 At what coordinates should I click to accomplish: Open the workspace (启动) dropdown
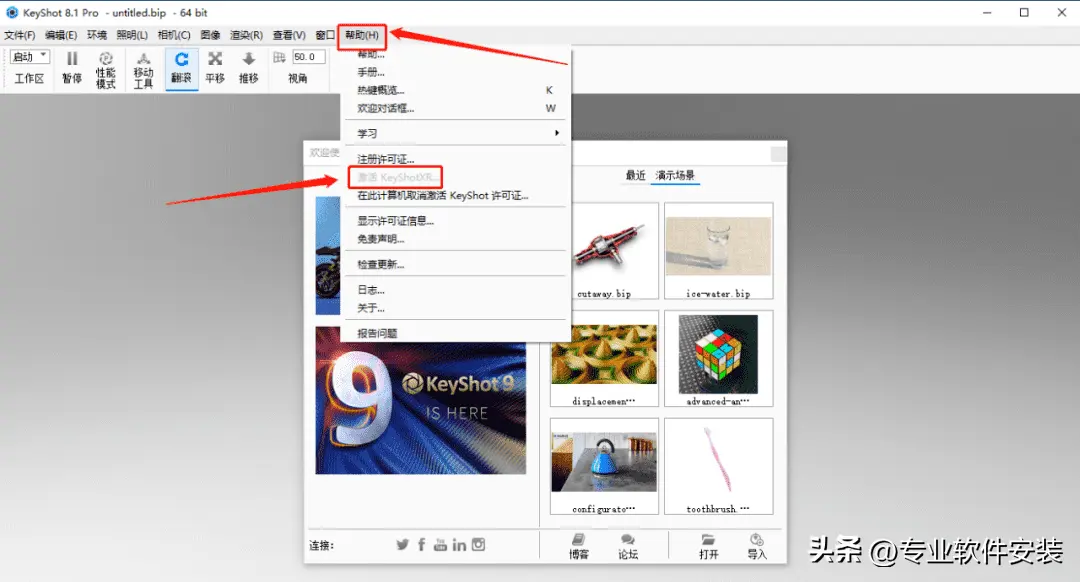point(30,56)
